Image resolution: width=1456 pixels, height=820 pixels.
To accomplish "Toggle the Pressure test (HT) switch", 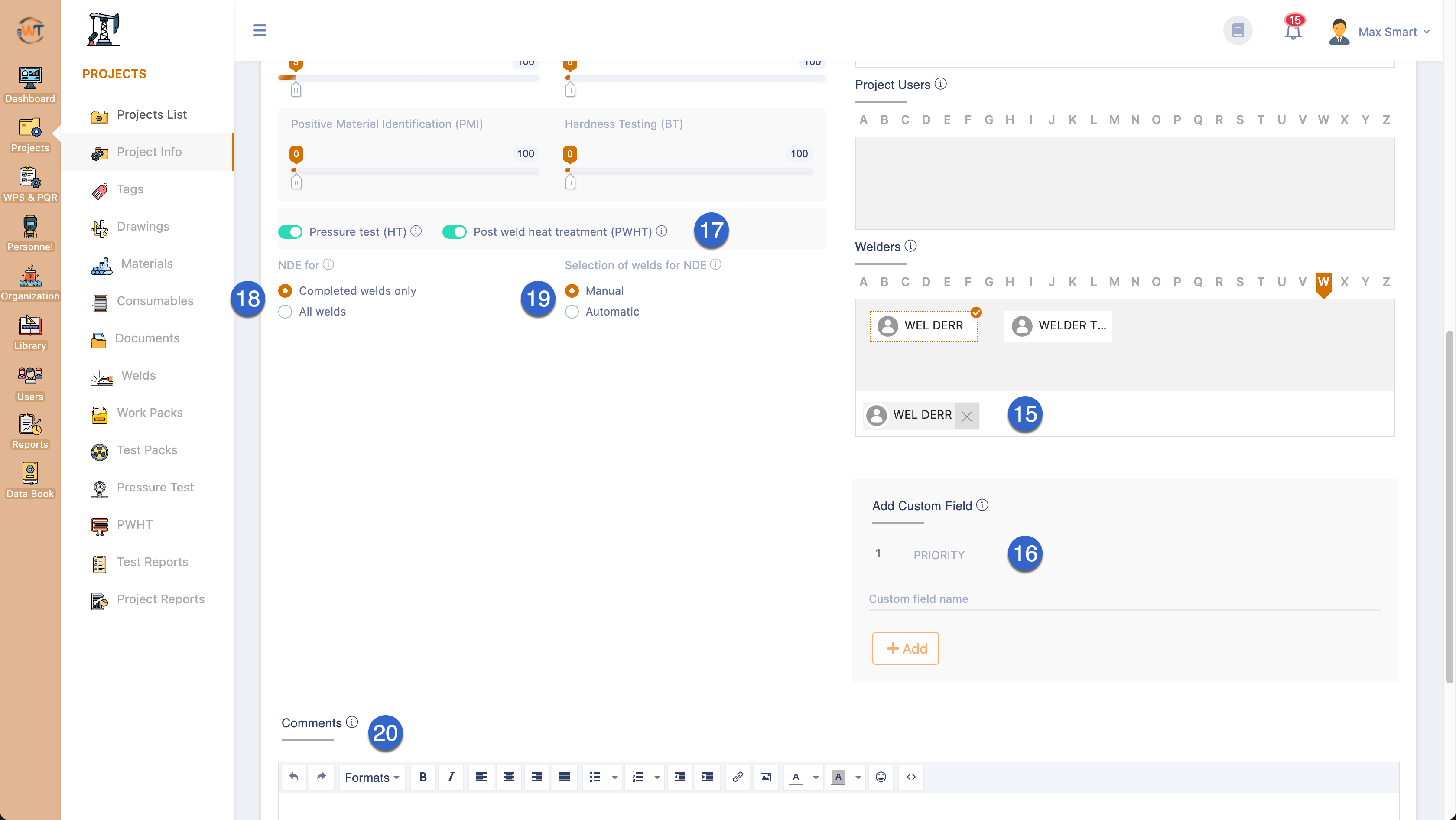I will (290, 232).
